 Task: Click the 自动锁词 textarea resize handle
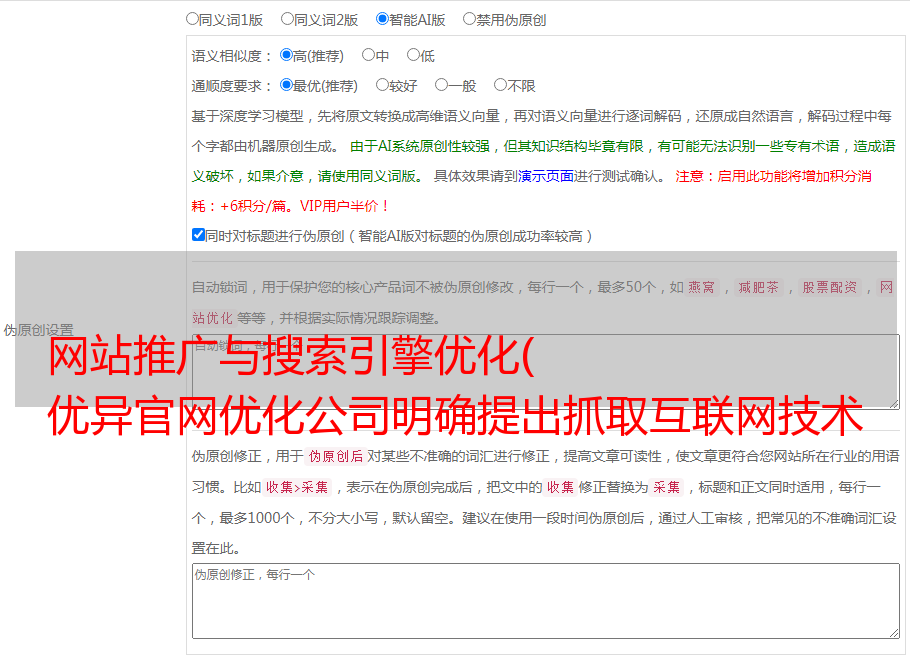pyautogui.click(x=894, y=404)
